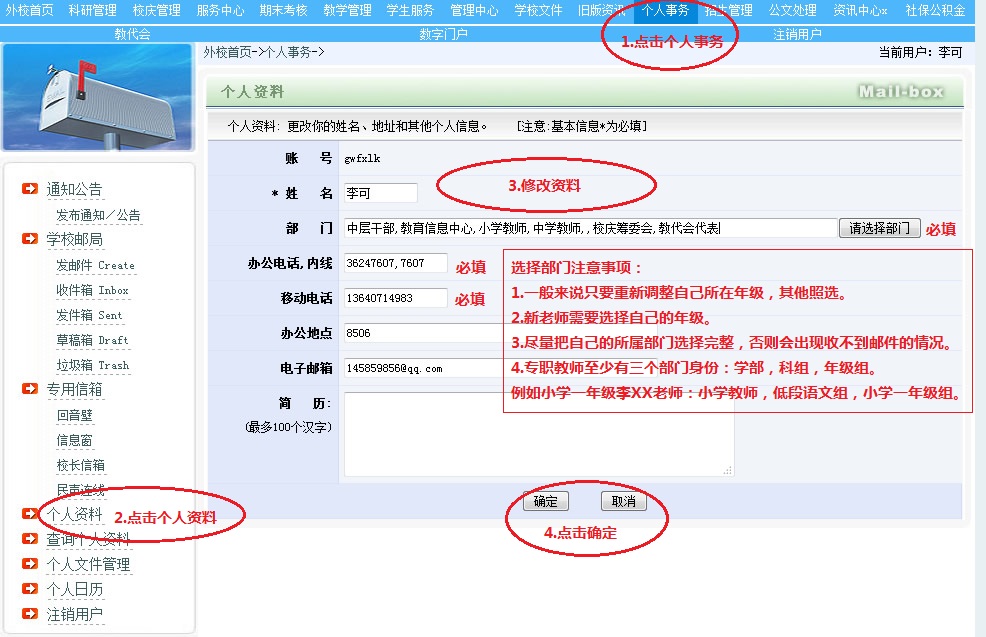
Task: Open 草稿箱 Draft folder
Action: tap(90, 340)
